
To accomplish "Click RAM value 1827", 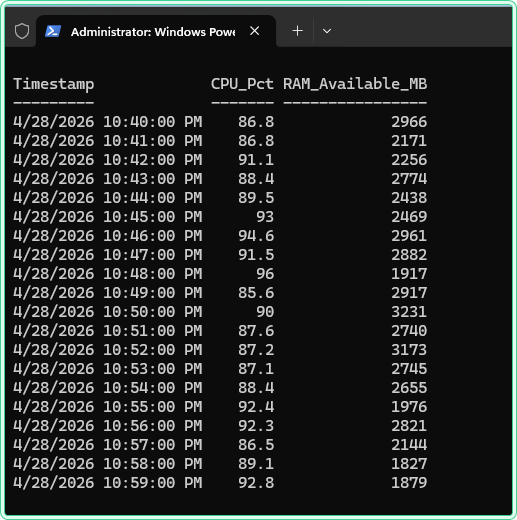I will point(409,464).
